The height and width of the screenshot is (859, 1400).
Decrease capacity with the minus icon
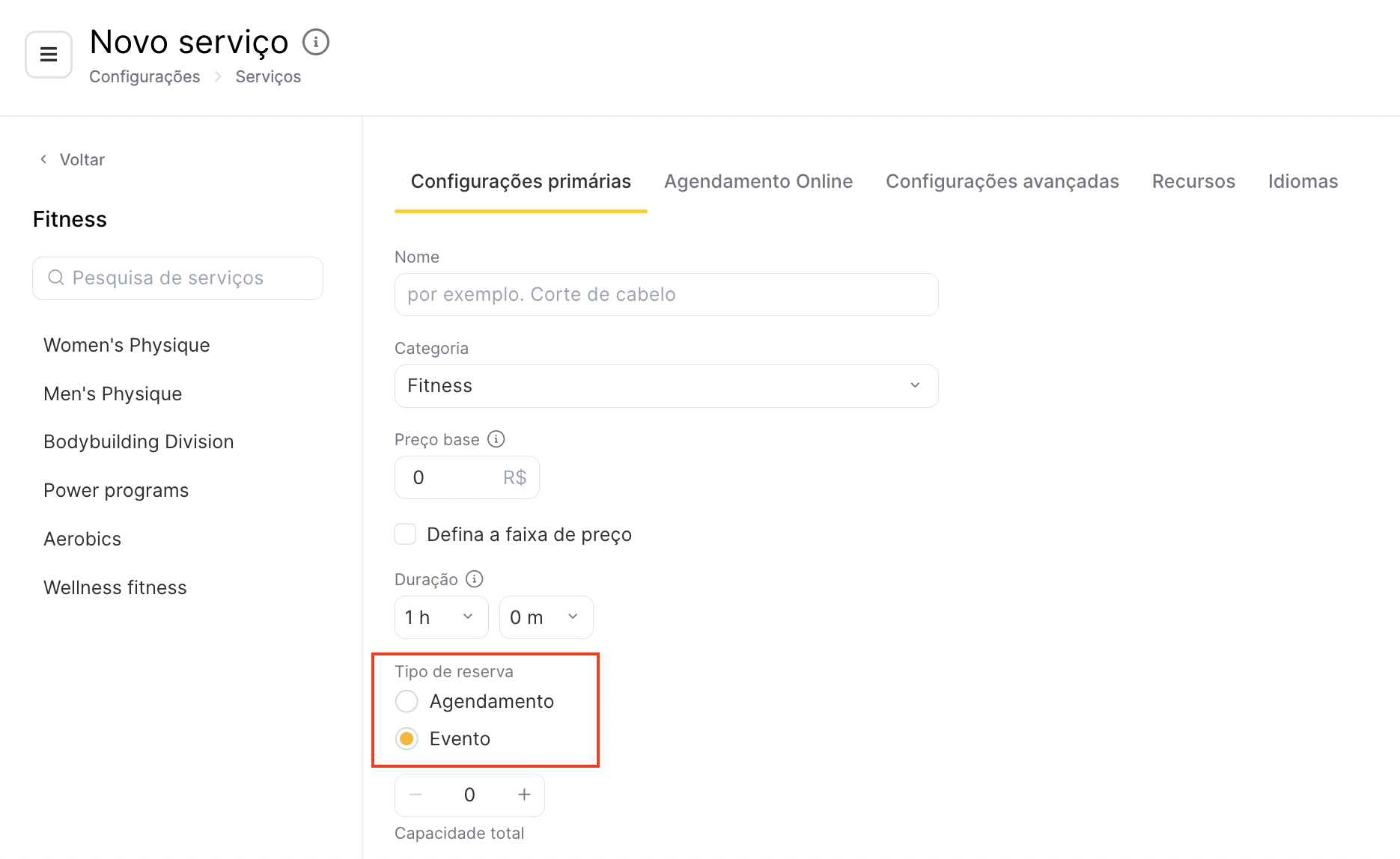point(416,795)
